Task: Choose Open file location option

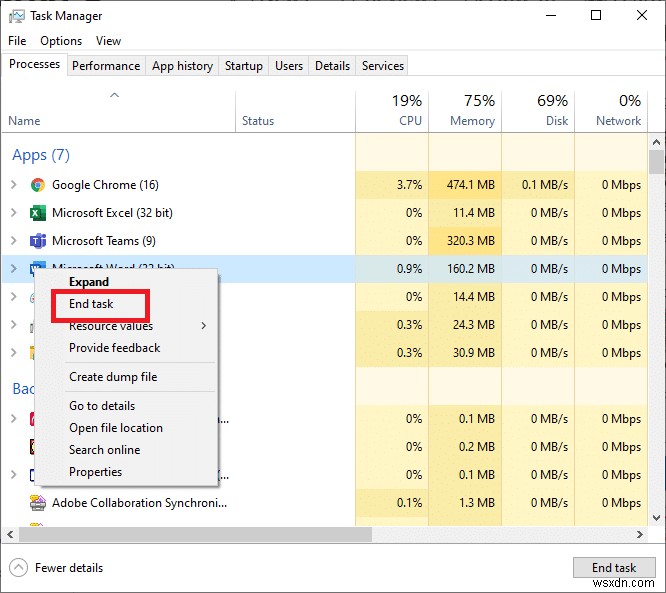Action: click(x=116, y=428)
